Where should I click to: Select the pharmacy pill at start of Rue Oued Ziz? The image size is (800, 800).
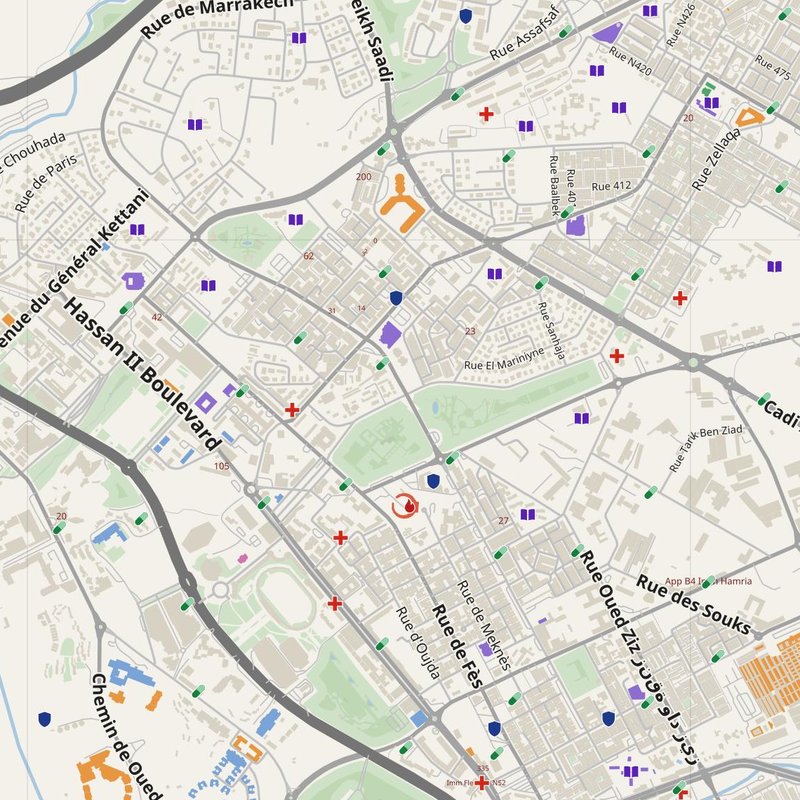578,551
